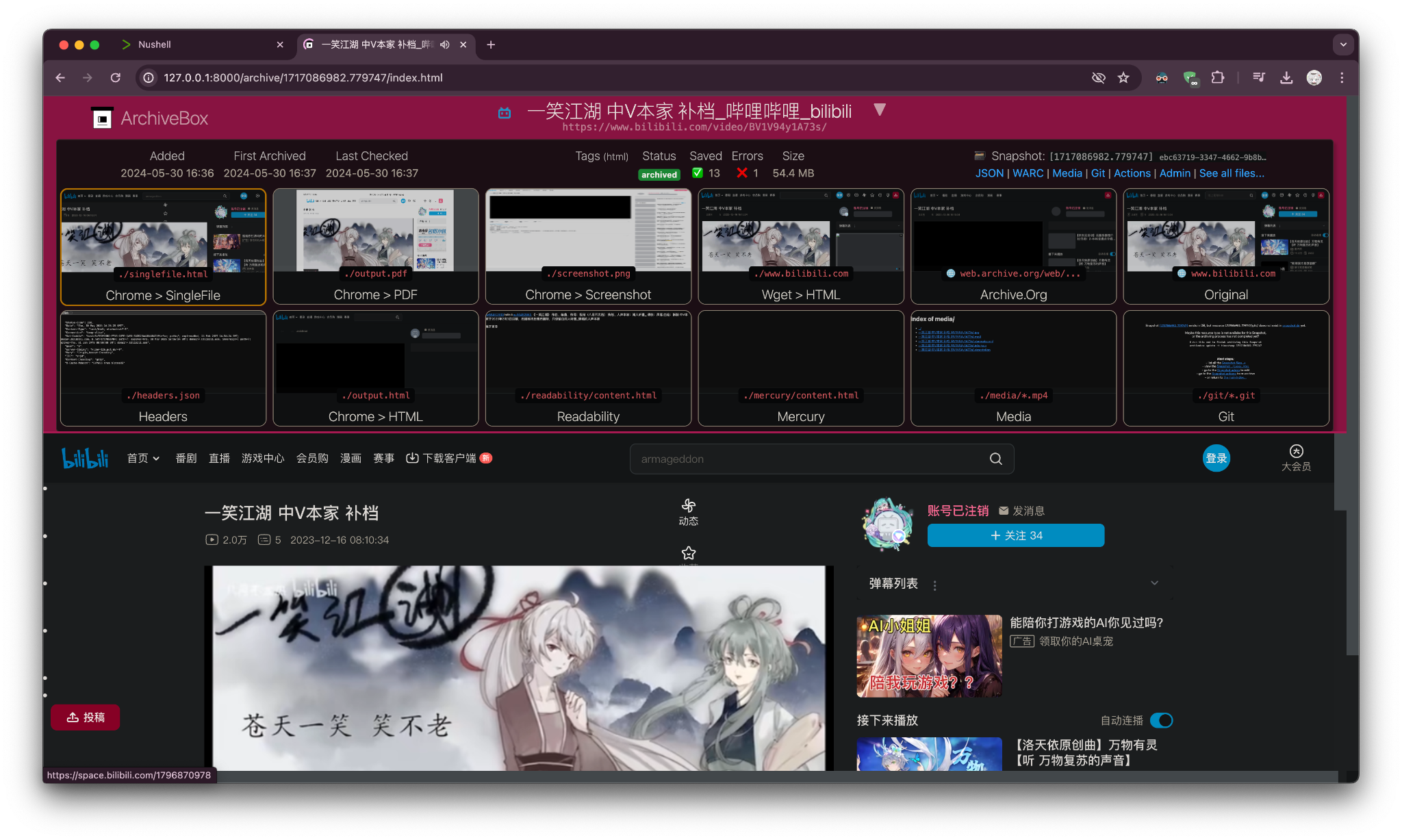Open the browser Downloads icon in the toolbar
Viewport: 1402px width, 840px height.
[1286, 77]
